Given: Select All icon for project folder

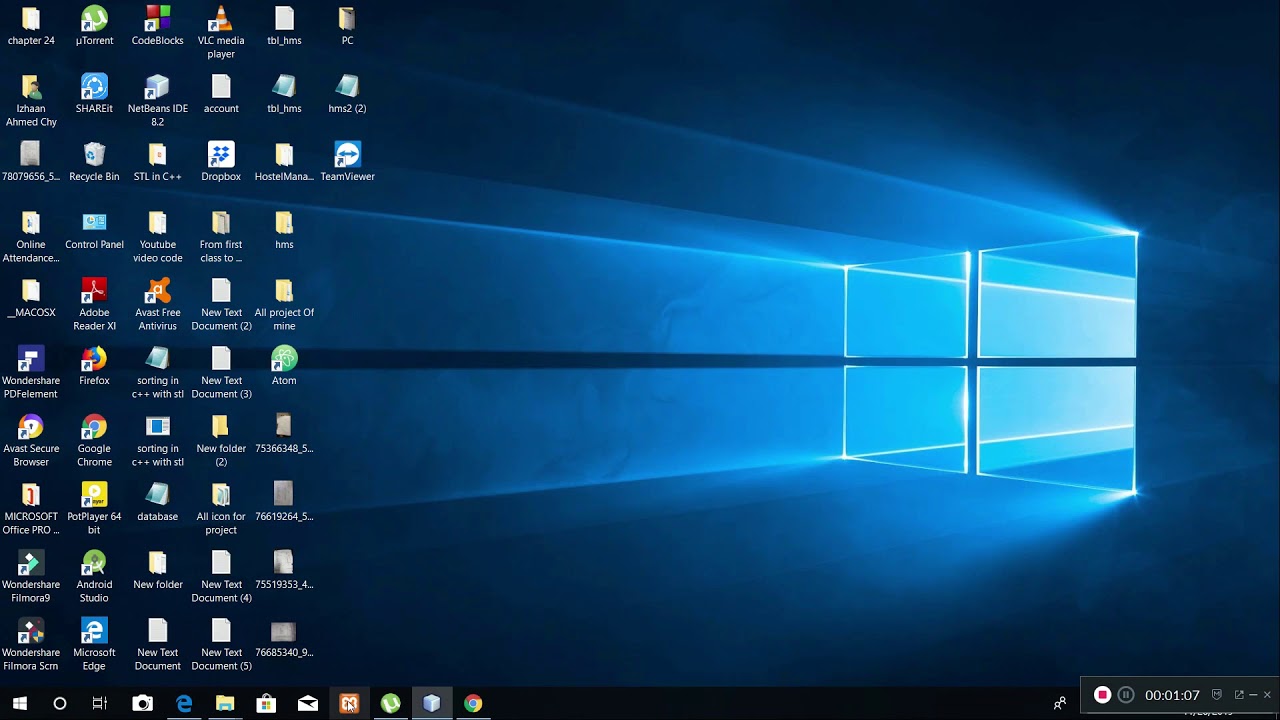Looking at the screenshot, I should point(221,508).
